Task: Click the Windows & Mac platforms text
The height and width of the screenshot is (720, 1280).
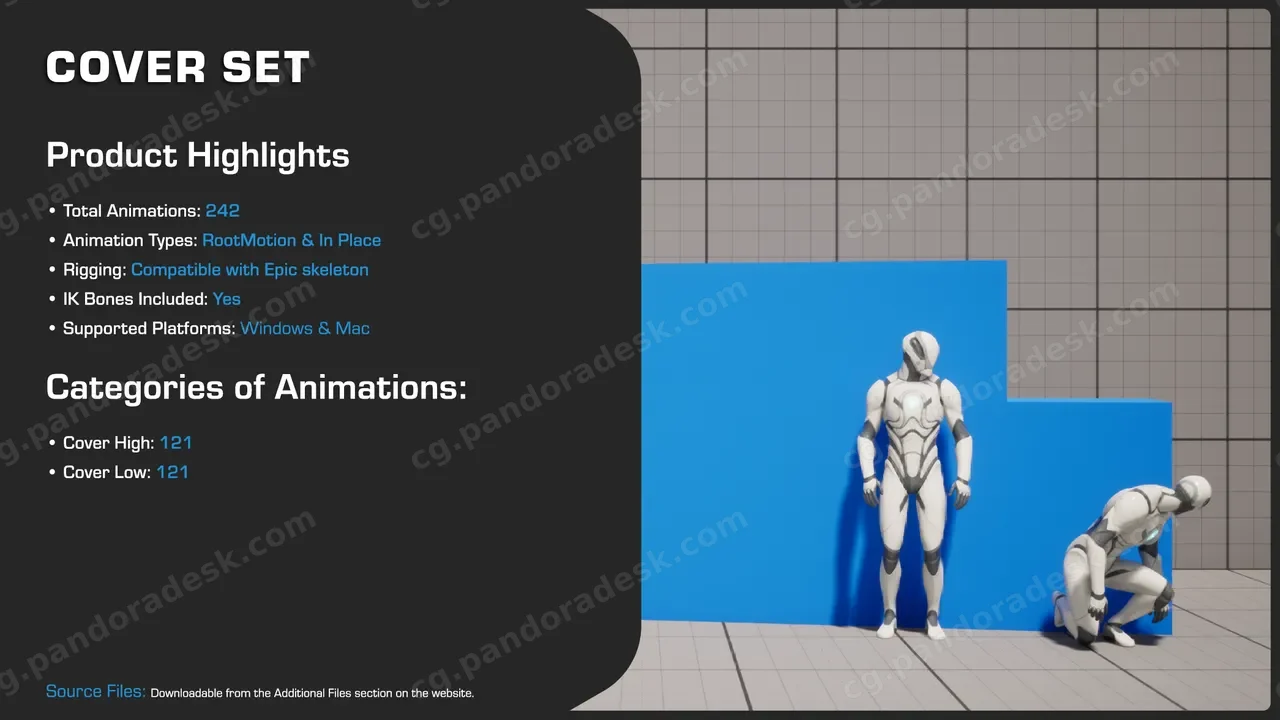Action: 305,328
